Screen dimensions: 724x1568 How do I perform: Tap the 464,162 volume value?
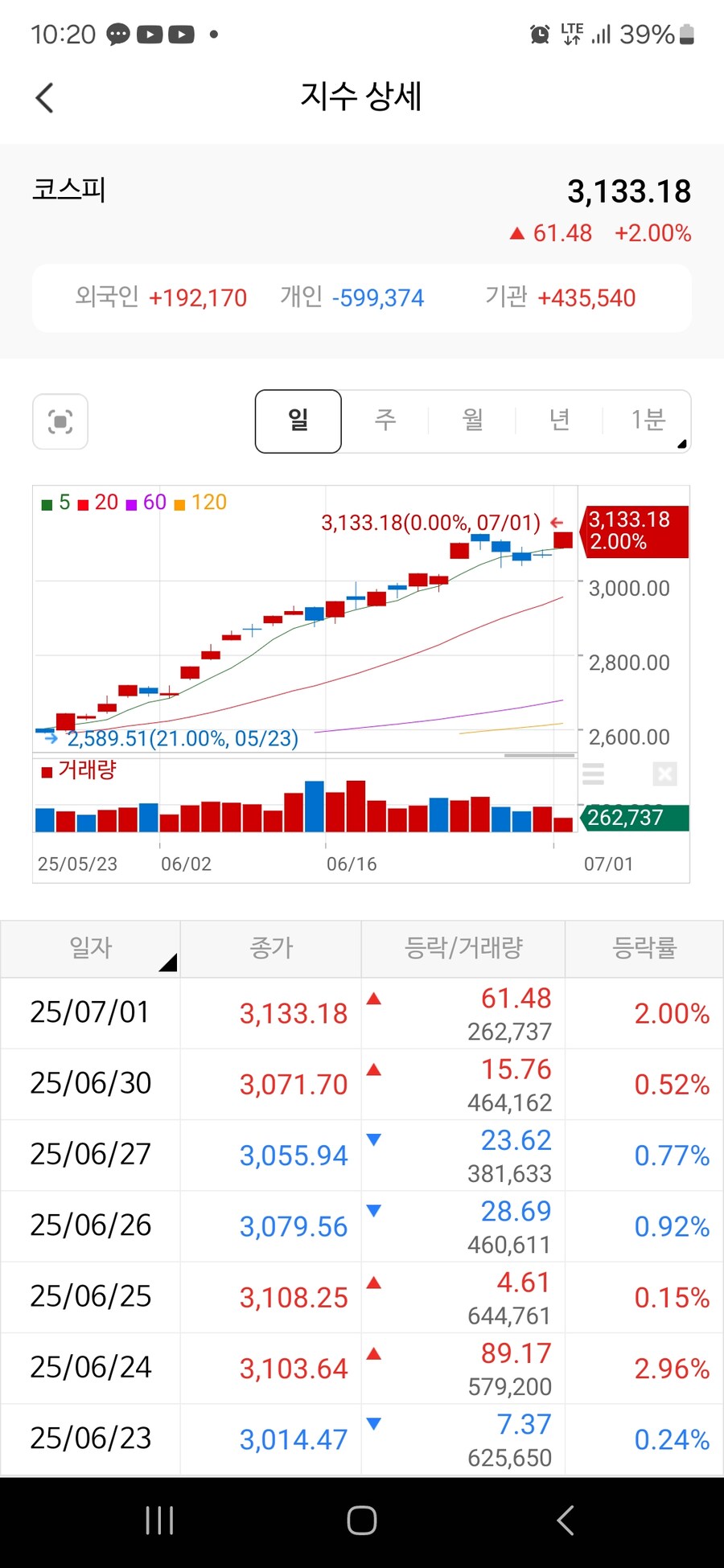click(509, 1102)
